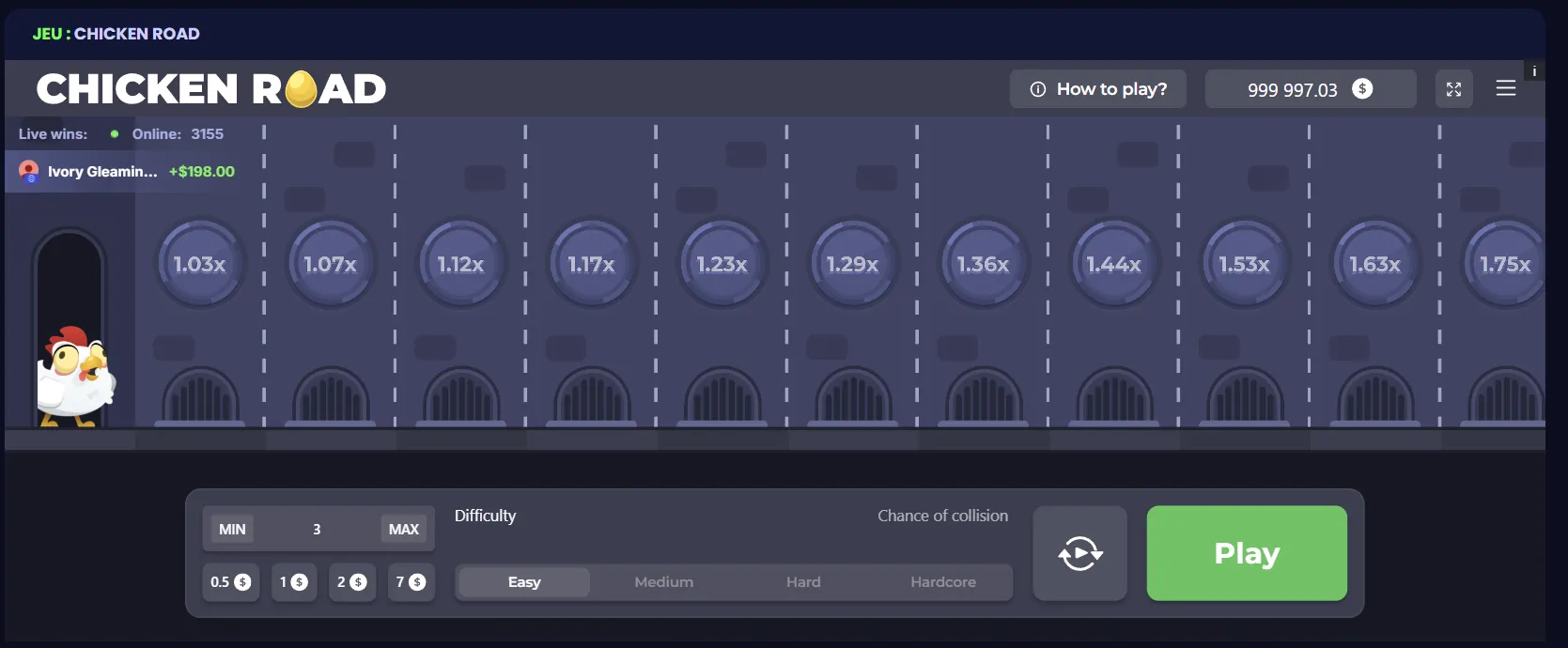The width and height of the screenshot is (1568, 648).
Task: Select Medium difficulty
Action: pyautogui.click(x=663, y=582)
